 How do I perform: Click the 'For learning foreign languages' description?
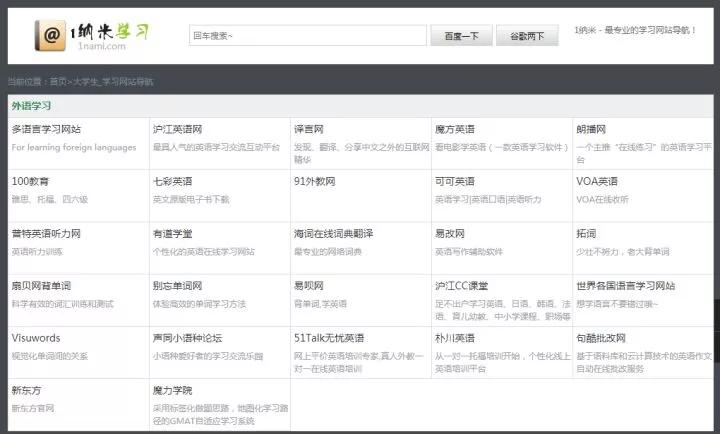coord(74,147)
